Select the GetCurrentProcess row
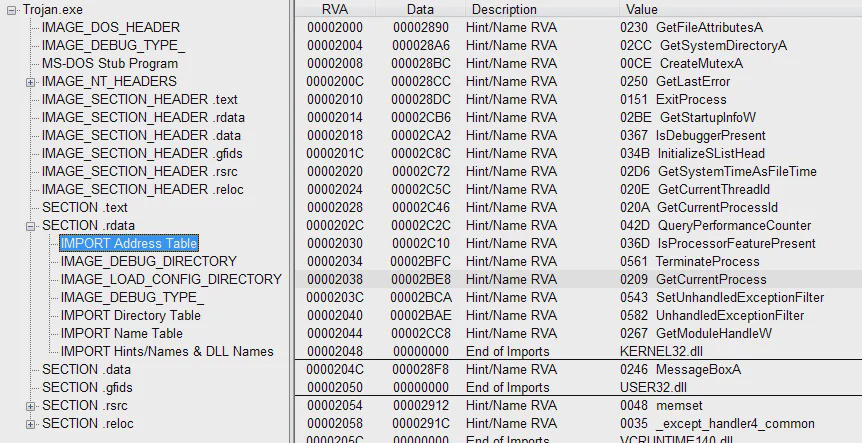The width and height of the screenshot is (862, 443). pyautogui.click(x=578, y=279)
